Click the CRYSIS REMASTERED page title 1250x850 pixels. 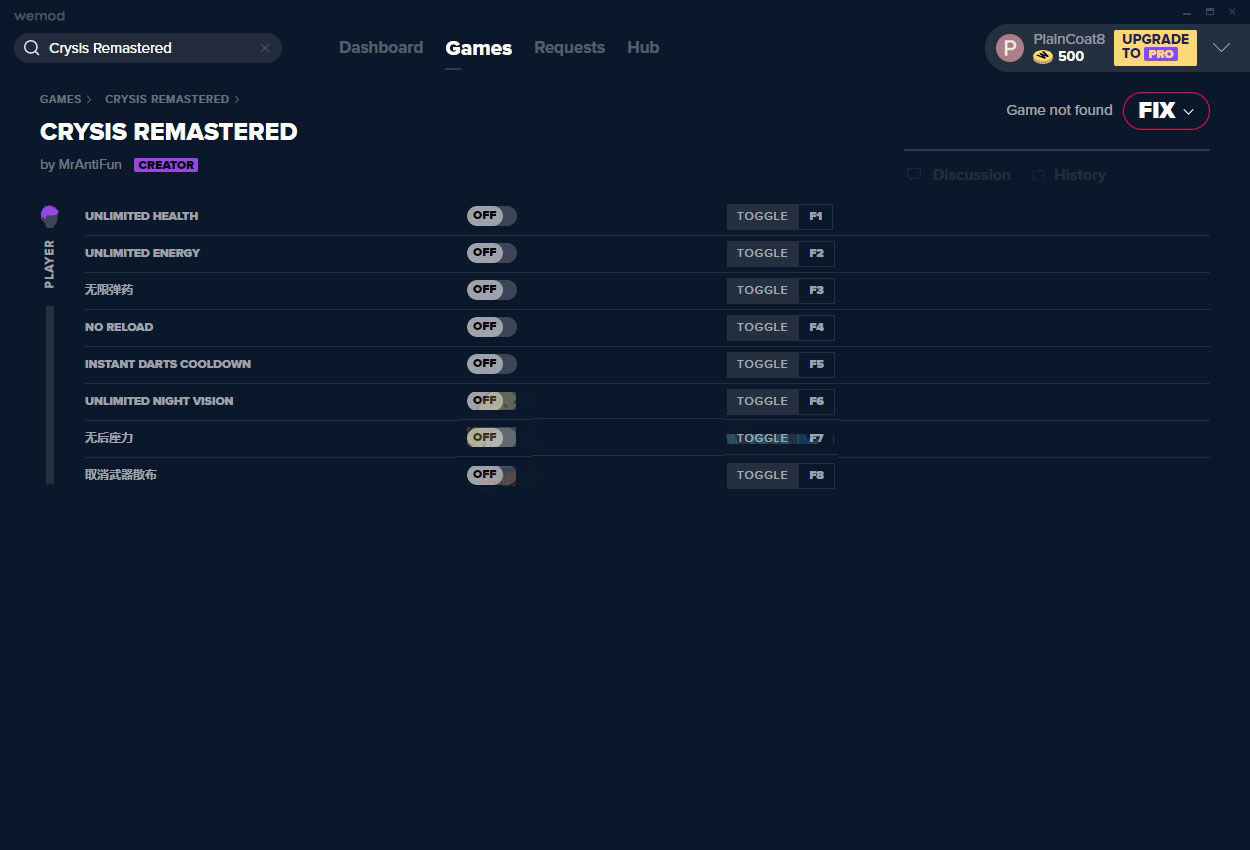tap(169, 132)
